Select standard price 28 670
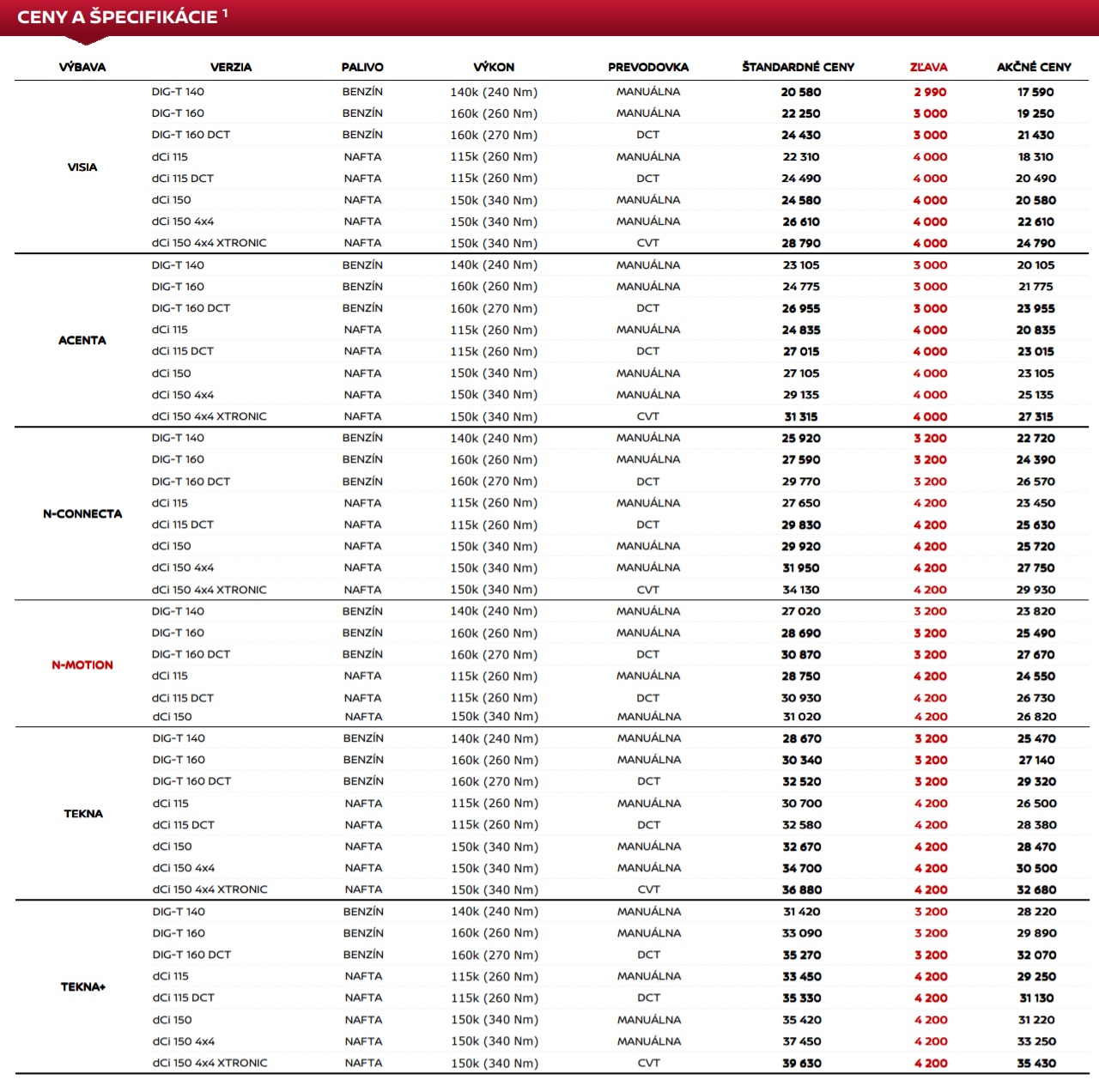The width and height of the screenshot is (1099, 1092). [x=802, y=739]
